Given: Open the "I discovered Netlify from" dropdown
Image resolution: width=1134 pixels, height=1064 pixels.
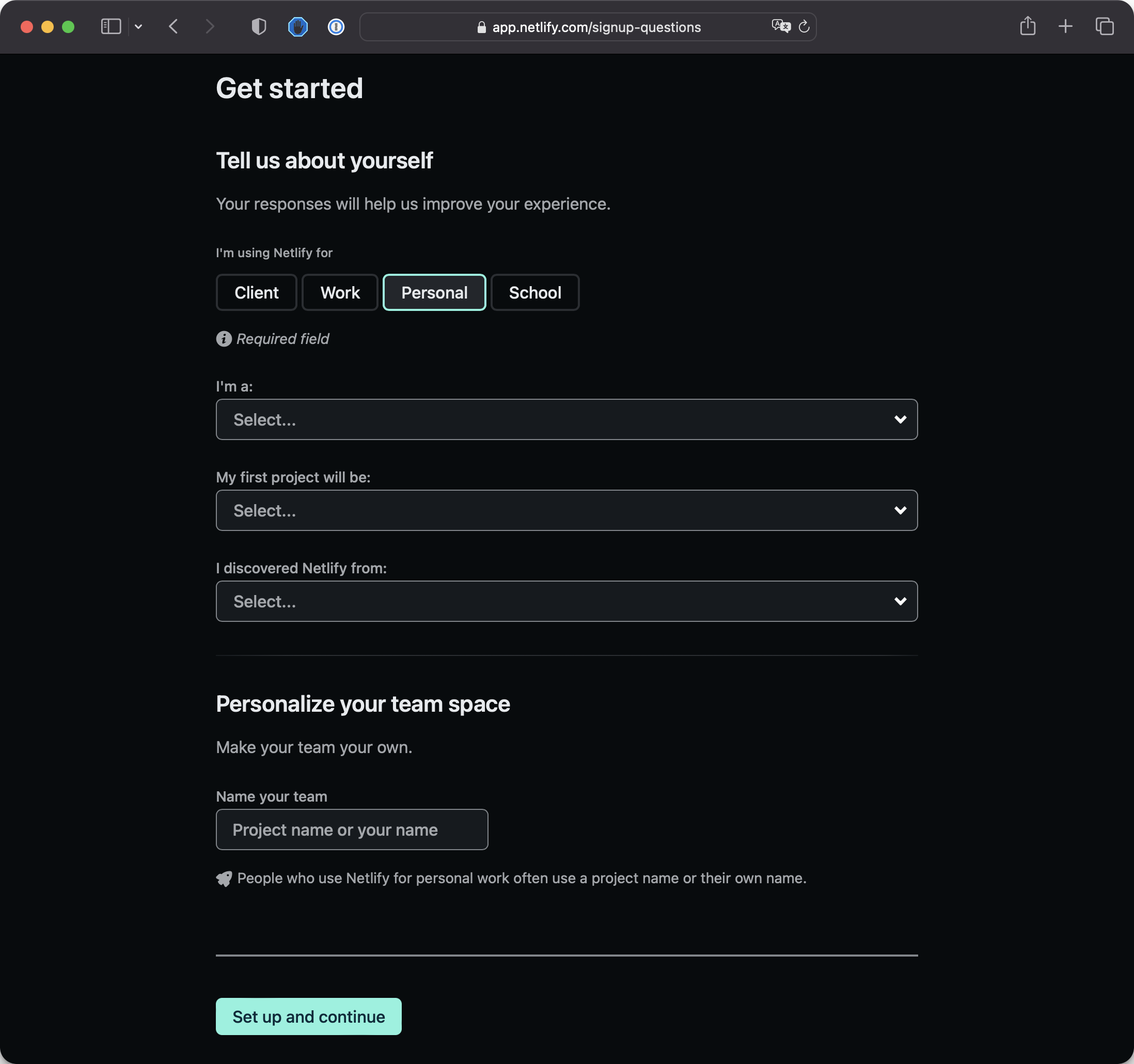Looking at the screenshot, I should [x=566, y=601].
